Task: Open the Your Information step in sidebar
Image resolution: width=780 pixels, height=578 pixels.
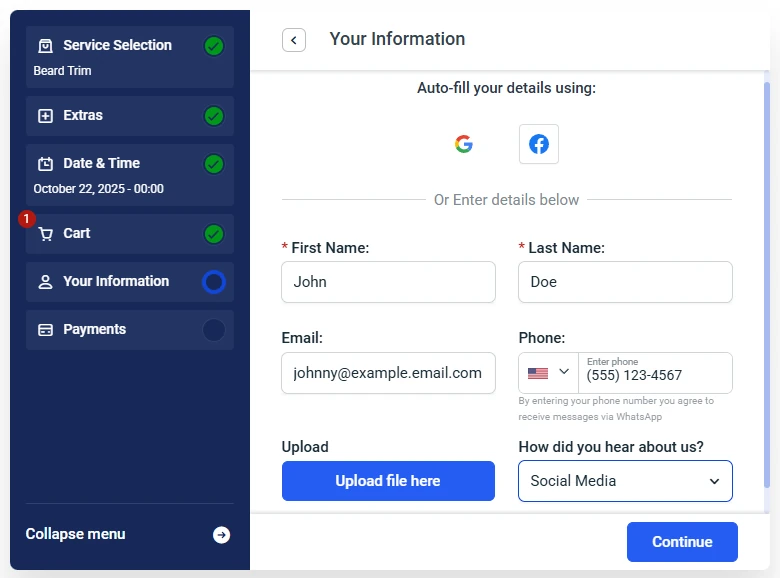Action: 115,282
